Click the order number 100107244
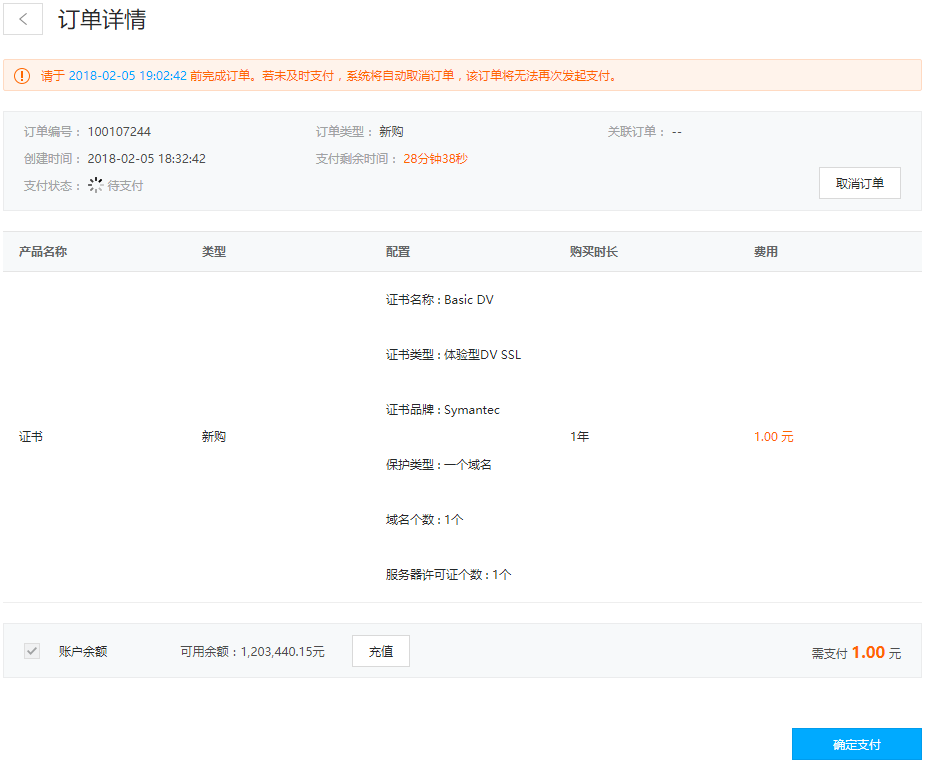 point(119,132)
